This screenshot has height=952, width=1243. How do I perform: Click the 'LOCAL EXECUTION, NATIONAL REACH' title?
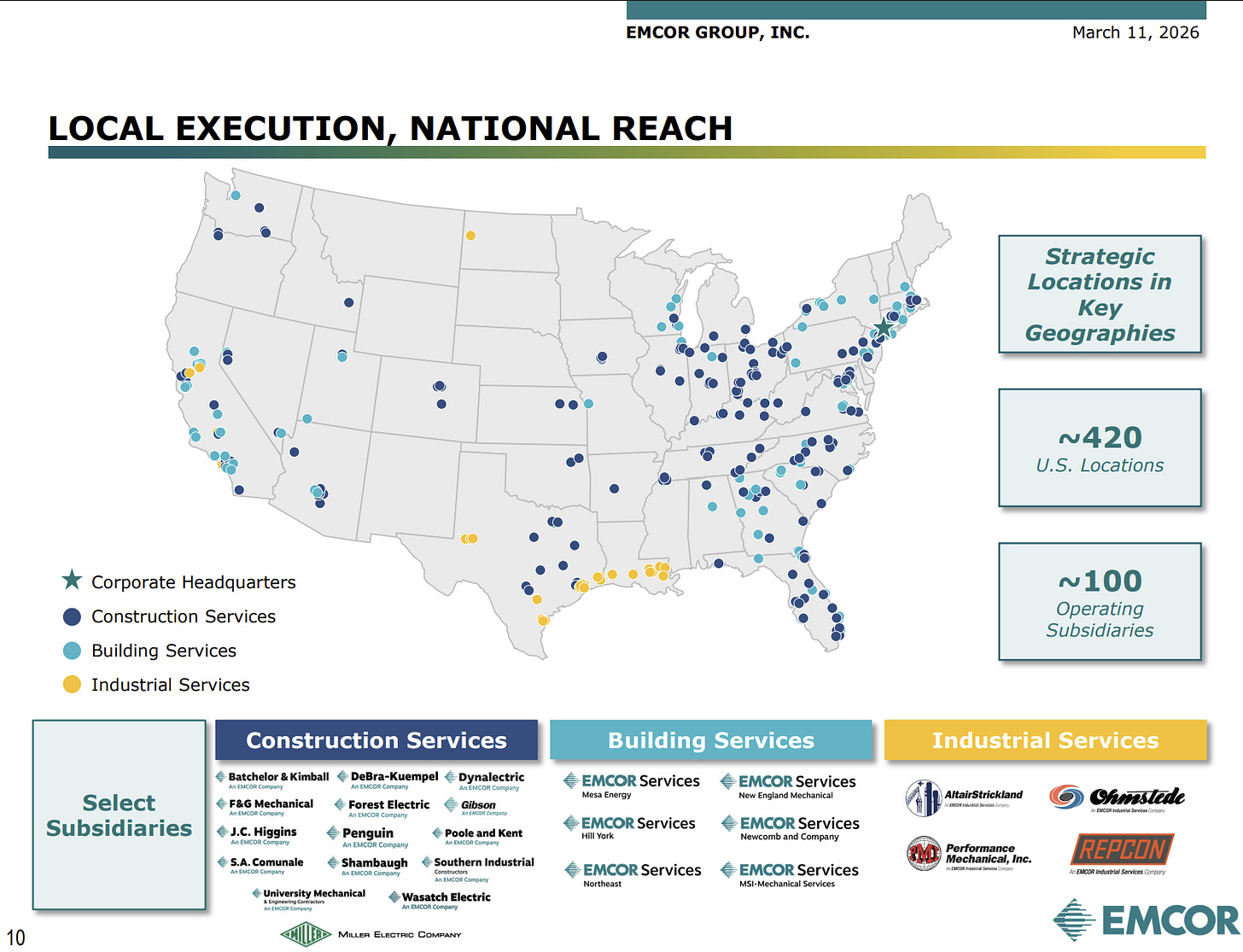click(390, 128)
